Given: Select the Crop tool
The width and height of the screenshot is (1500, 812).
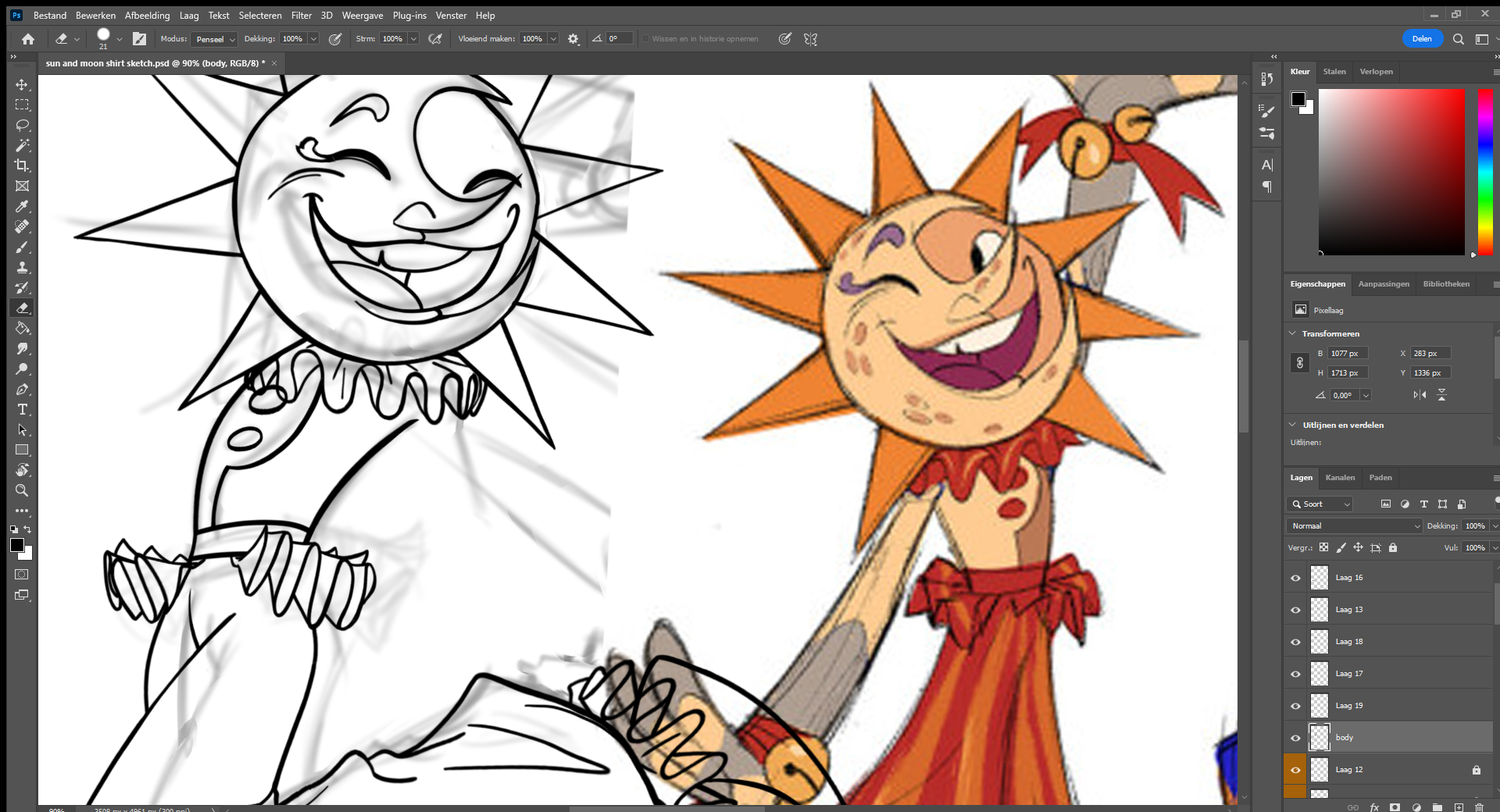Looking at the screenshot, I should click(22, 166).
